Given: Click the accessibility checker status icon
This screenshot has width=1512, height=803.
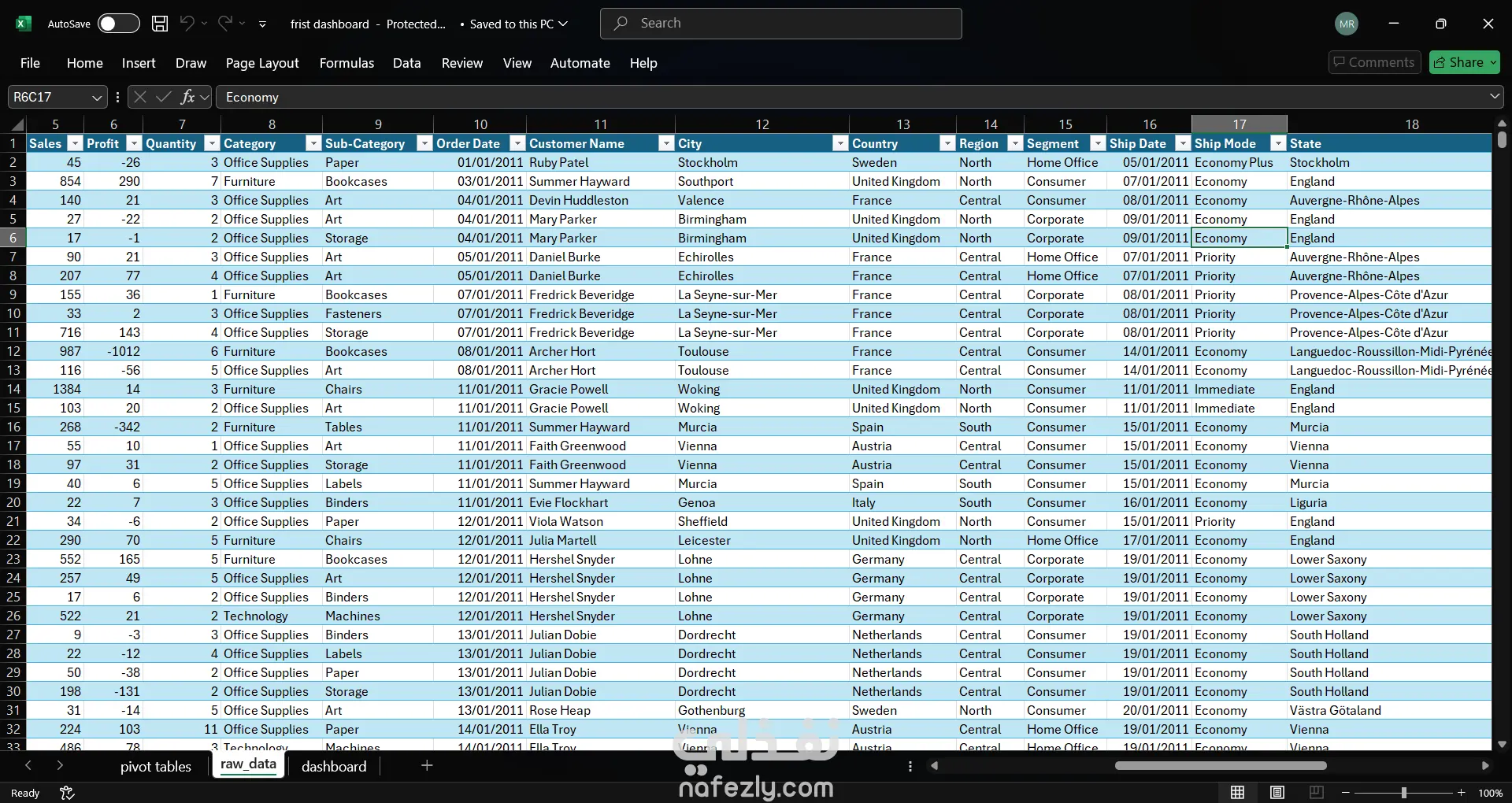Looking at the screenshot, I should pos(67,793).
